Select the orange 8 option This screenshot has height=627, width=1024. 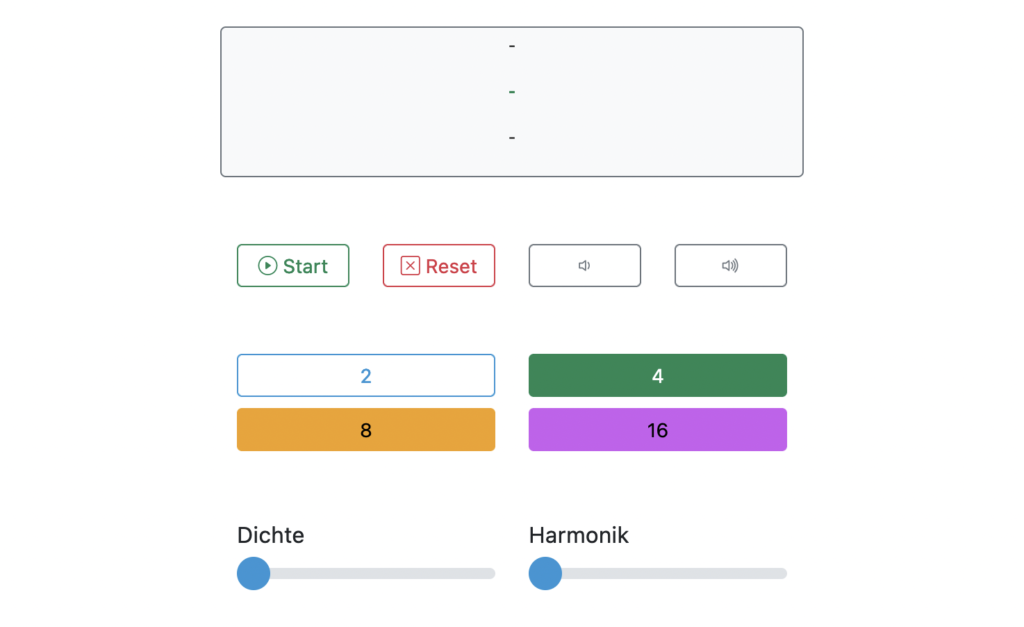[366, 430]
